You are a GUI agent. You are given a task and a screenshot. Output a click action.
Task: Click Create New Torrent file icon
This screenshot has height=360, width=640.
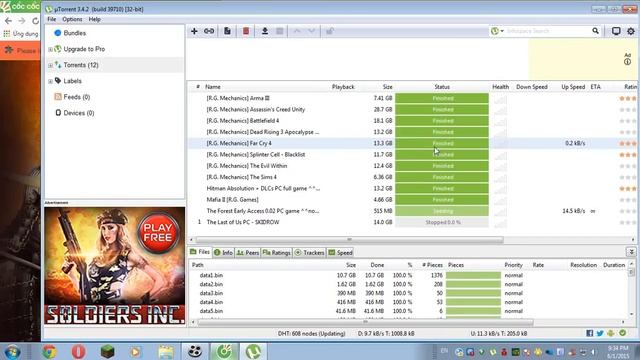click(227, 31)
